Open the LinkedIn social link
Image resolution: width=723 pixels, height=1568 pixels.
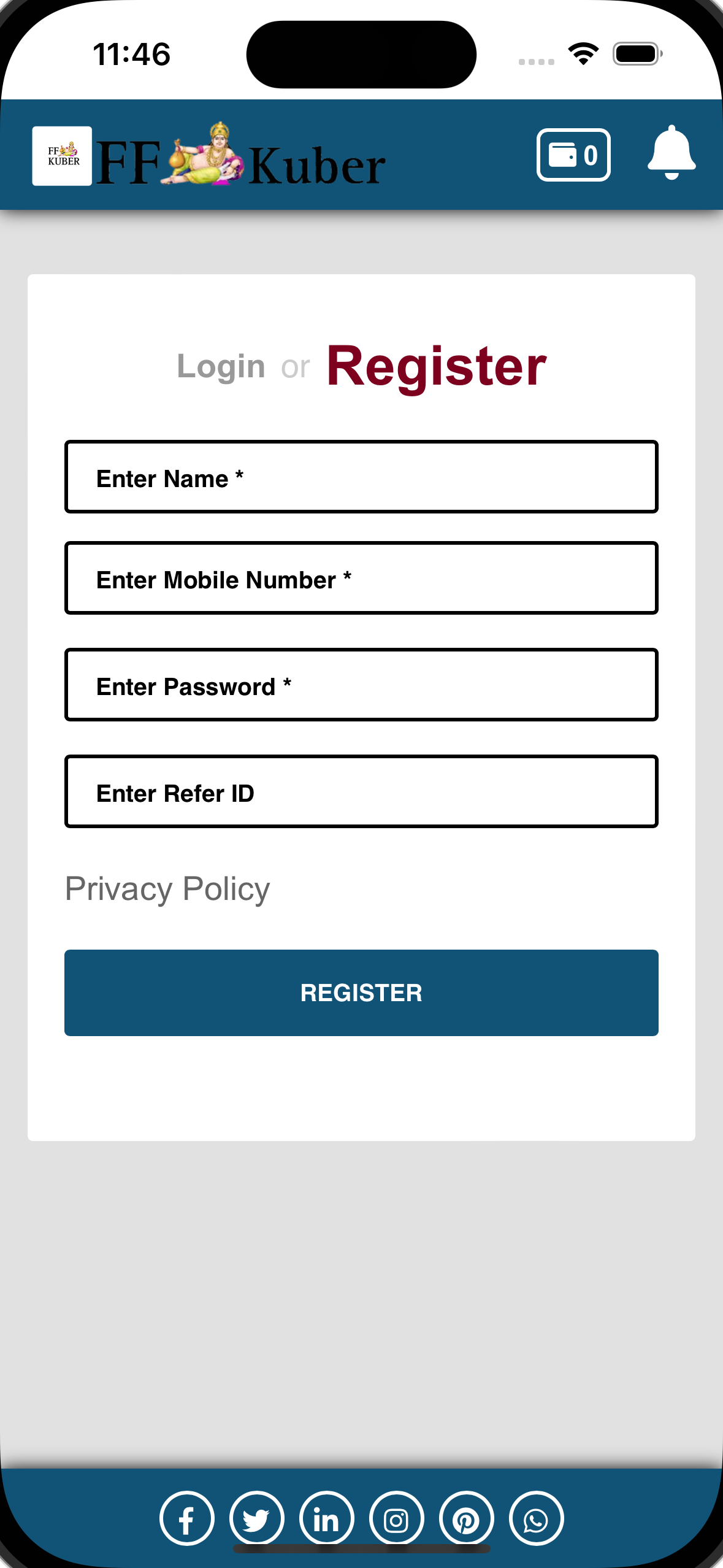[x=327, y=1518]
